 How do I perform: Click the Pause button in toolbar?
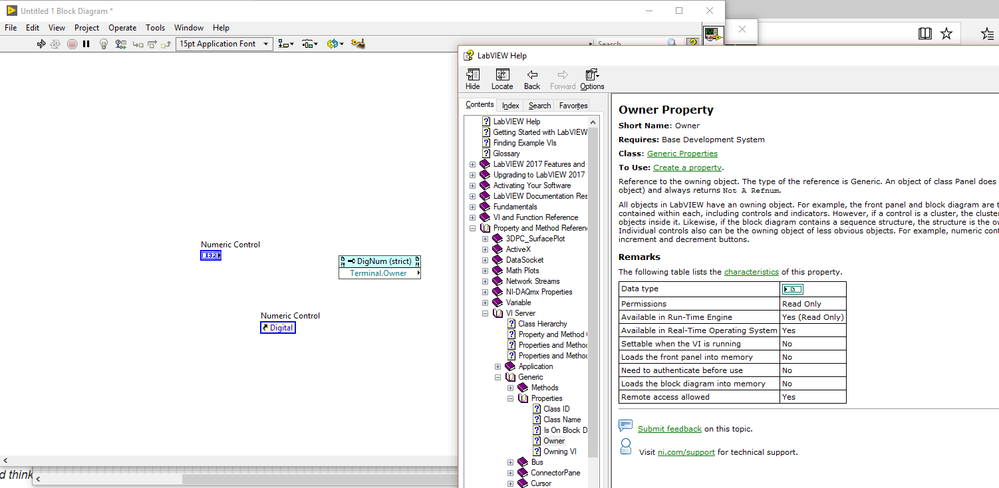pos(87,44)
